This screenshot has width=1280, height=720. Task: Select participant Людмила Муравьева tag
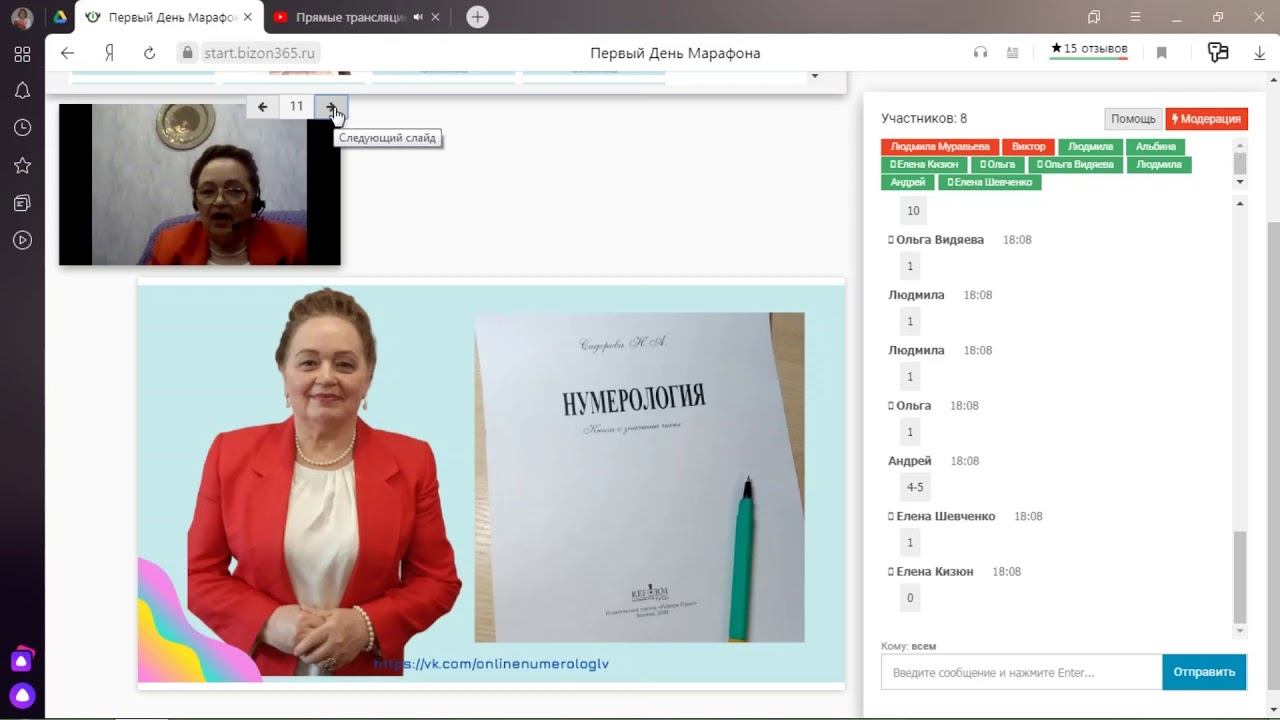(x=939, y=147)
